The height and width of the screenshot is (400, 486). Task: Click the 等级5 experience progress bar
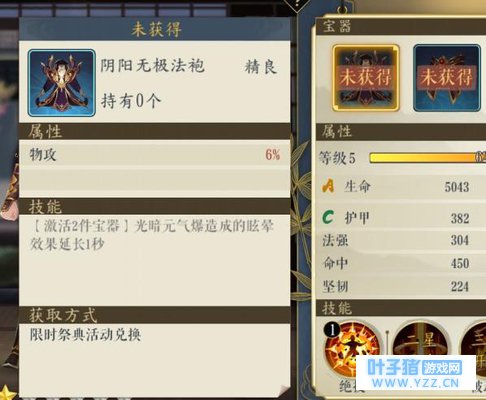(428, 157)
